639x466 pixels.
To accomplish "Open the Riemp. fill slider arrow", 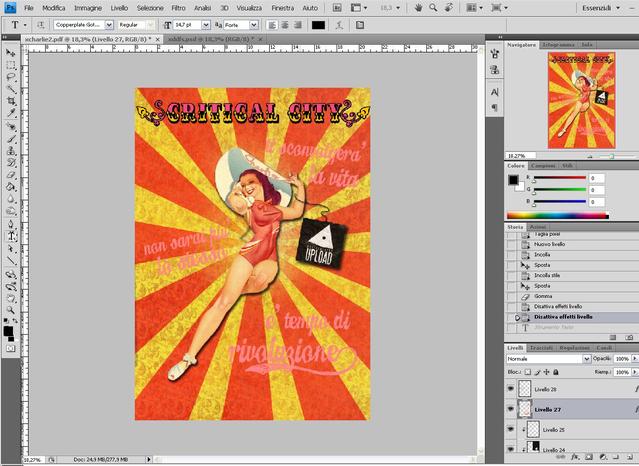I will (x=635, y=372).
